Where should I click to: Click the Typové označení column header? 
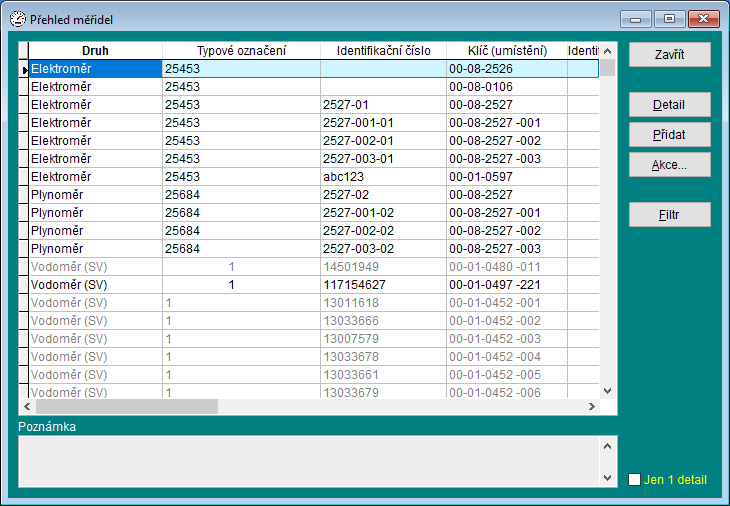241,50
